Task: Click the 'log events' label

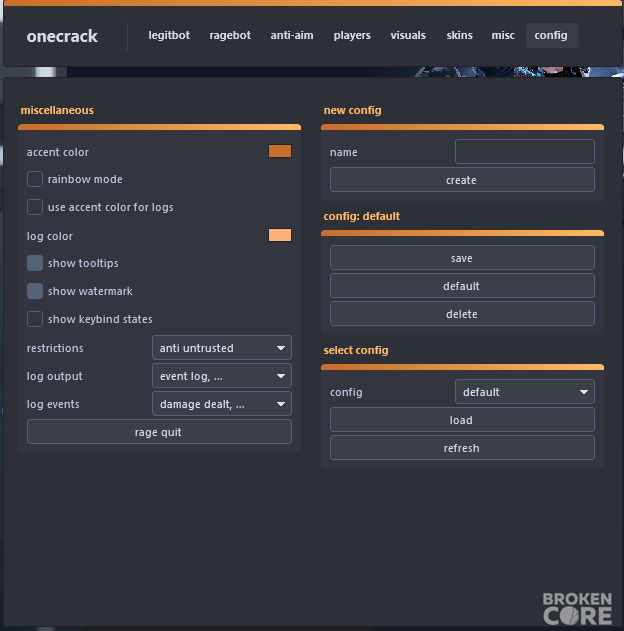Action: click(x=53, y=404)
